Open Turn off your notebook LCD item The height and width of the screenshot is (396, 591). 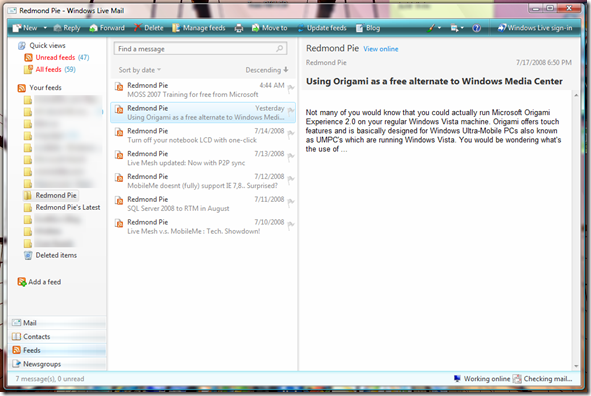[203, 135]
